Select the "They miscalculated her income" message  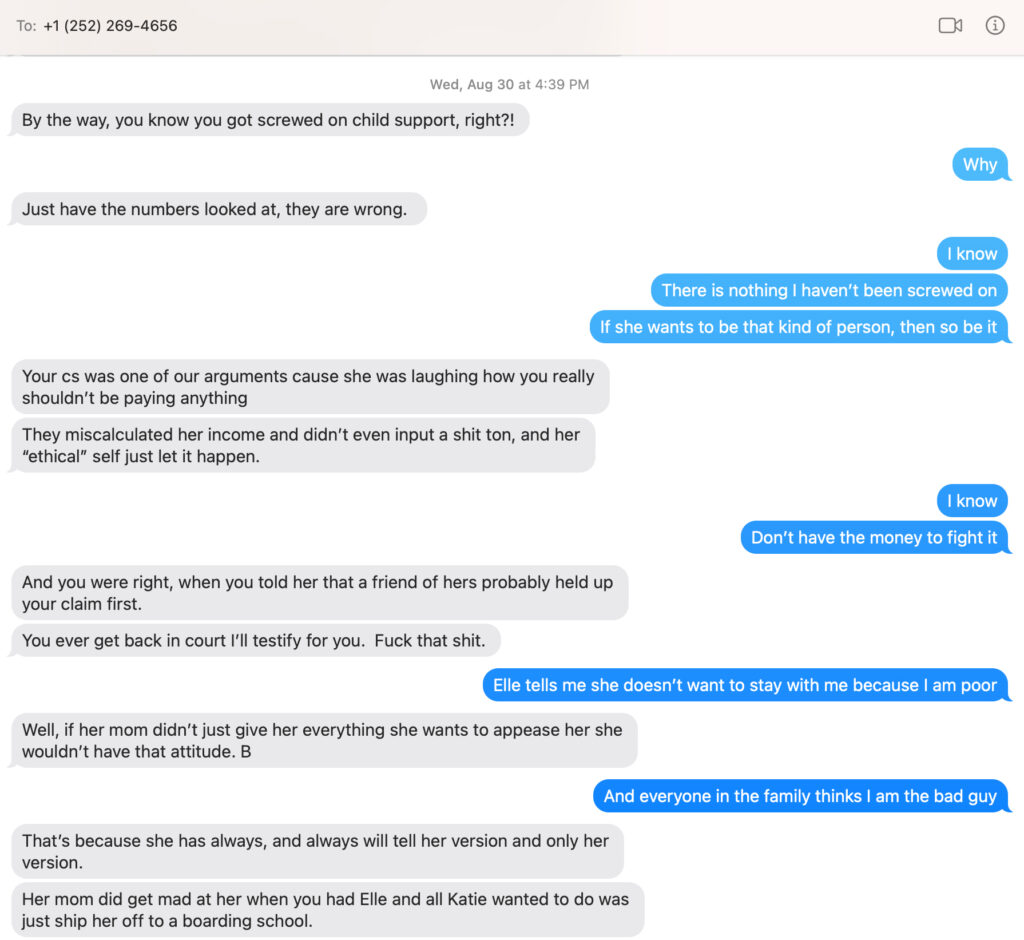pos(301,445)
